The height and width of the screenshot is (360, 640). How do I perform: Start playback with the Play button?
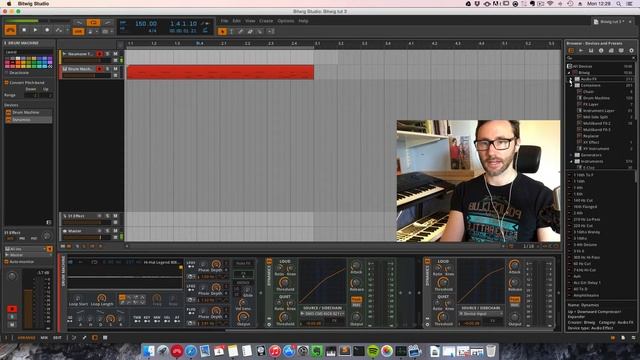tap(36, 30)
